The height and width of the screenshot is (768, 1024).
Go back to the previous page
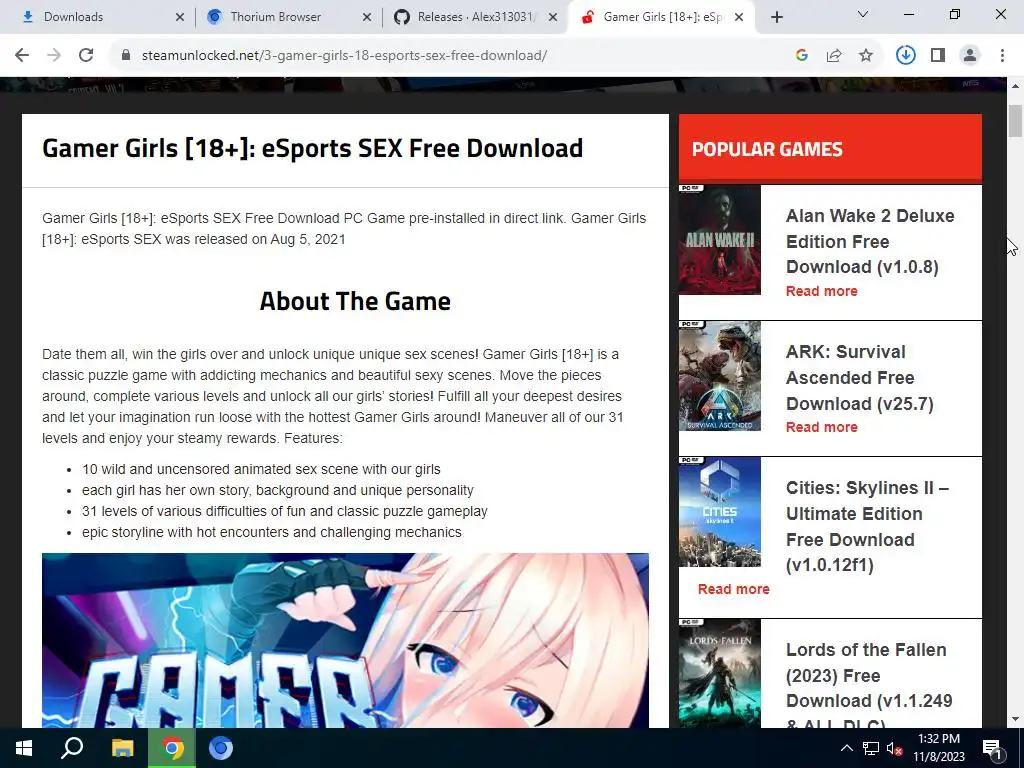click(22, 56)
